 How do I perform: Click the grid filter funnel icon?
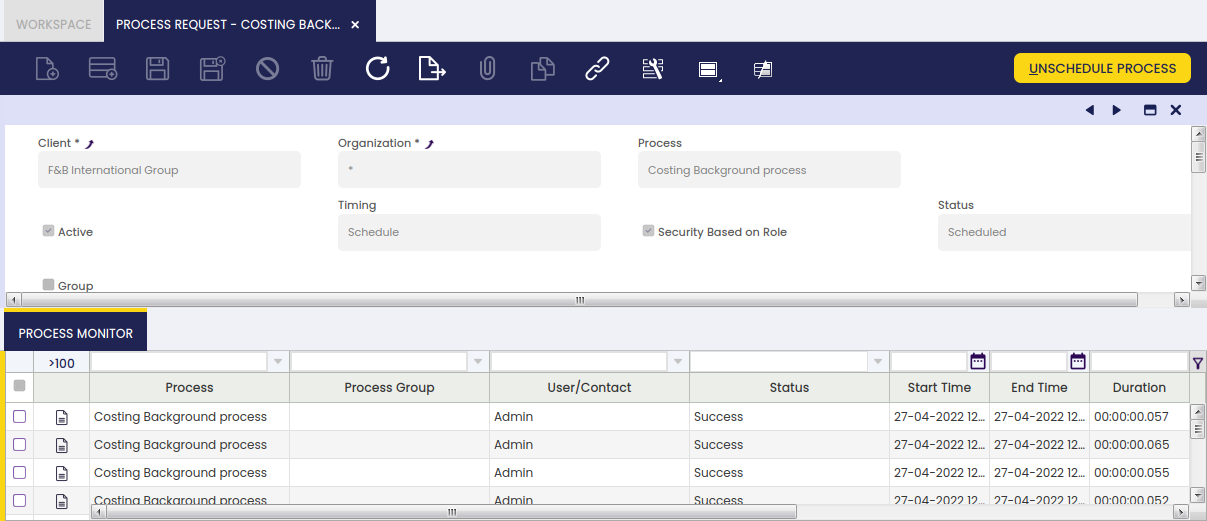[1198, 362]
